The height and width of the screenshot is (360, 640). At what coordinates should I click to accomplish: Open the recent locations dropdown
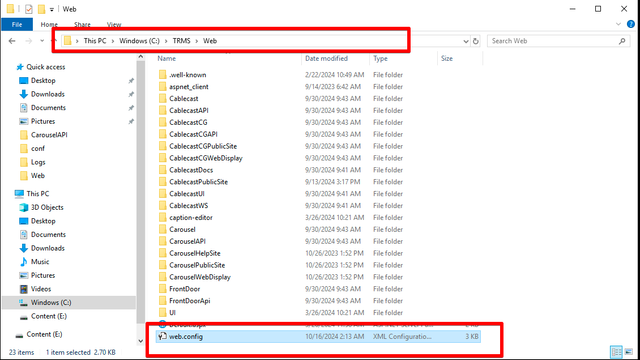42,41
